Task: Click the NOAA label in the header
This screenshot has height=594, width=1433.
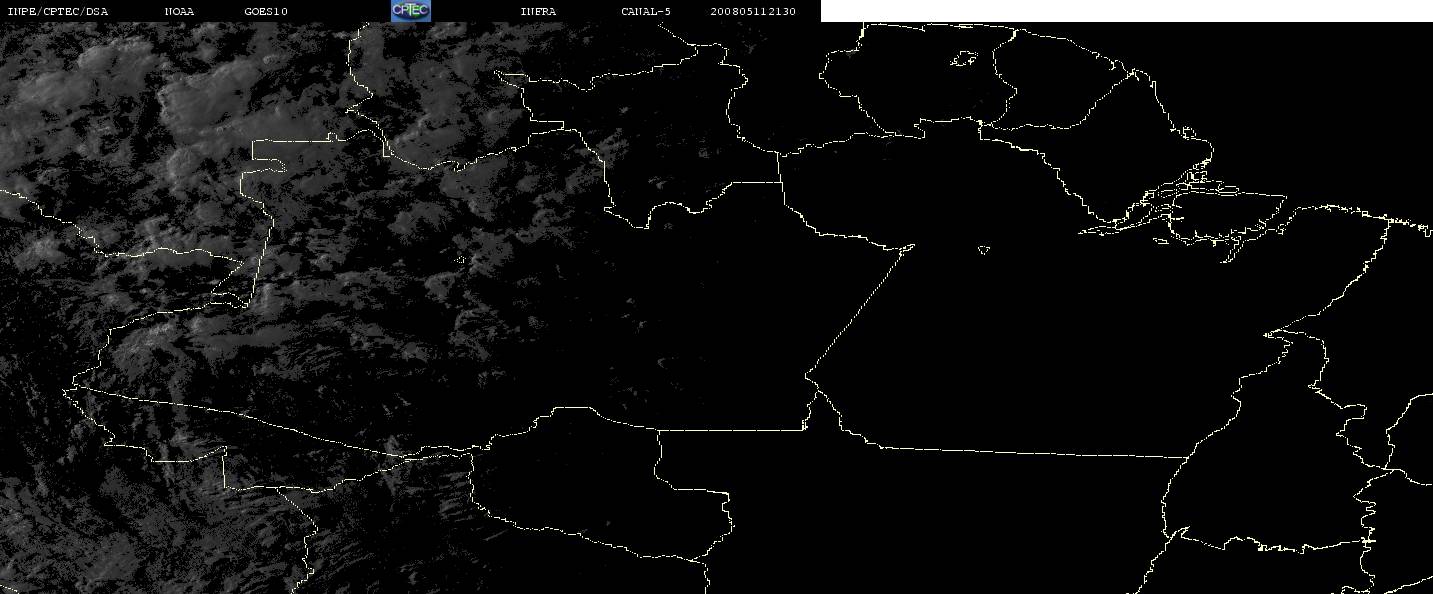Action: pos(179,11)
